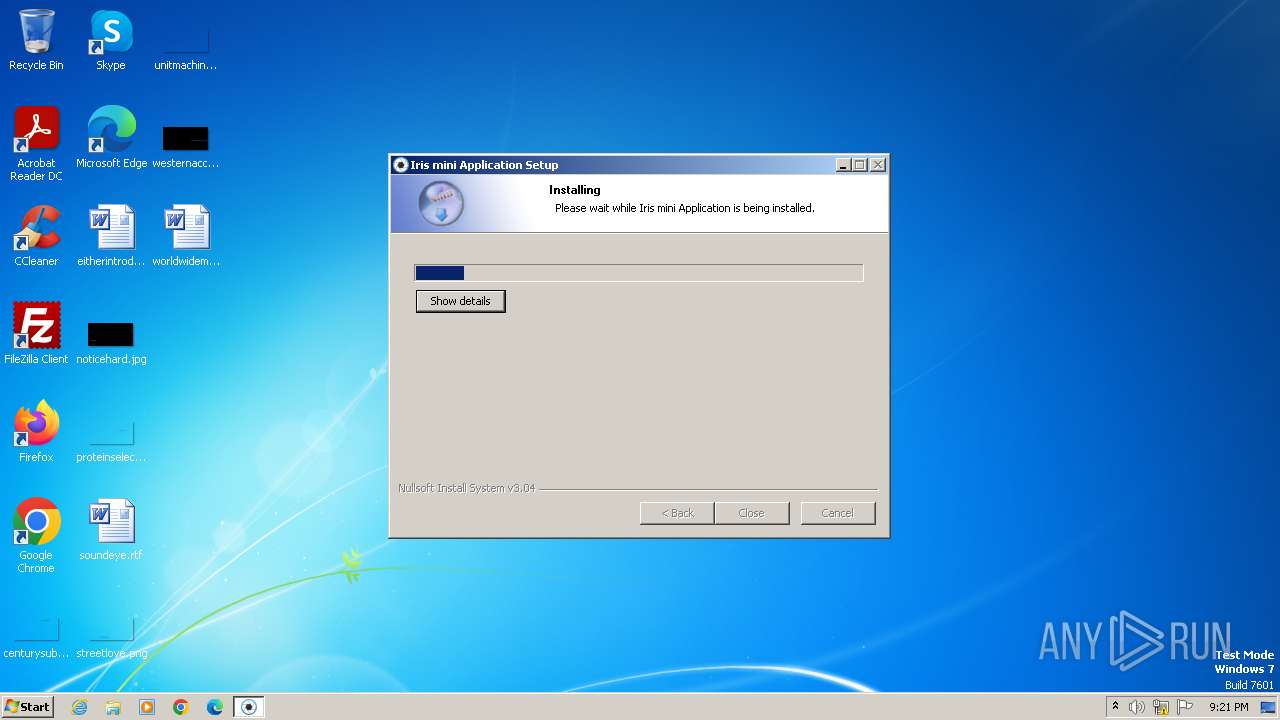Open Google Chrome desktop shortcut
Screen dimensions: 1280x720
[x=36, y=536]
